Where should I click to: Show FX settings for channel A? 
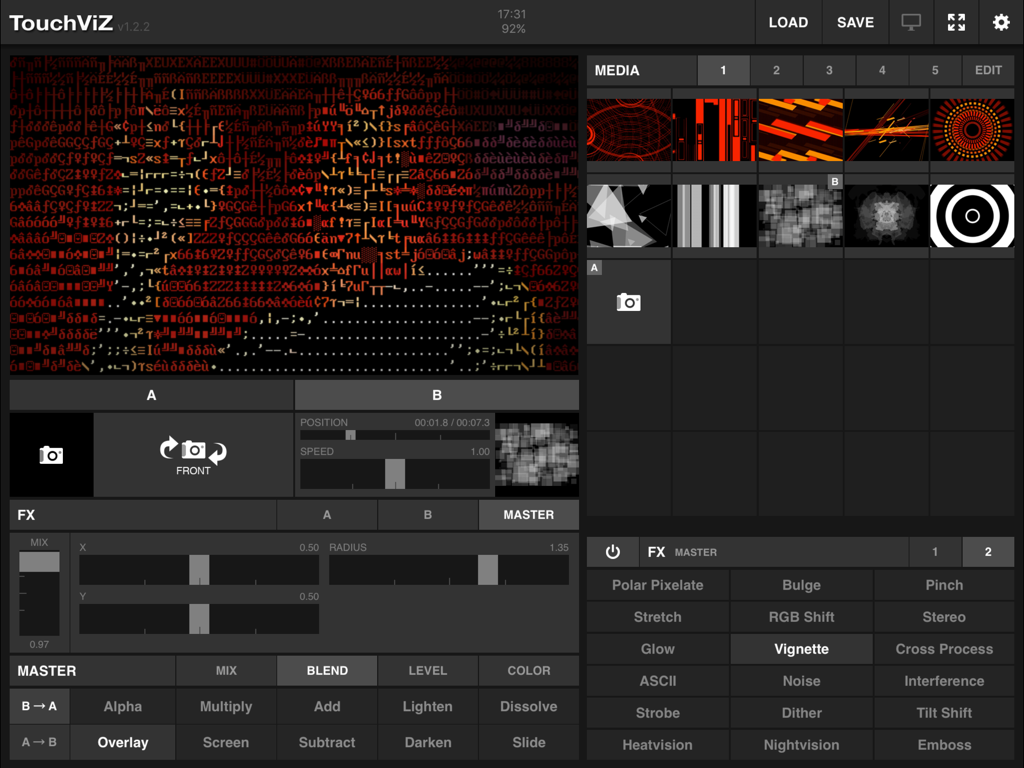pos(327,514)
